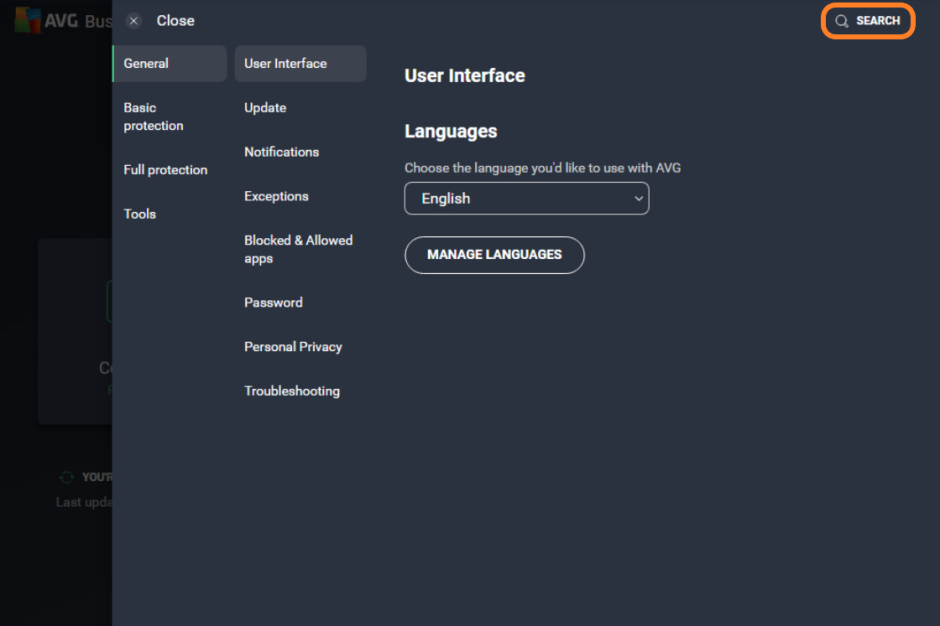Screen dimensions: 940x626
Task: Open Personal Privacy settings
Action: (293, 346)
